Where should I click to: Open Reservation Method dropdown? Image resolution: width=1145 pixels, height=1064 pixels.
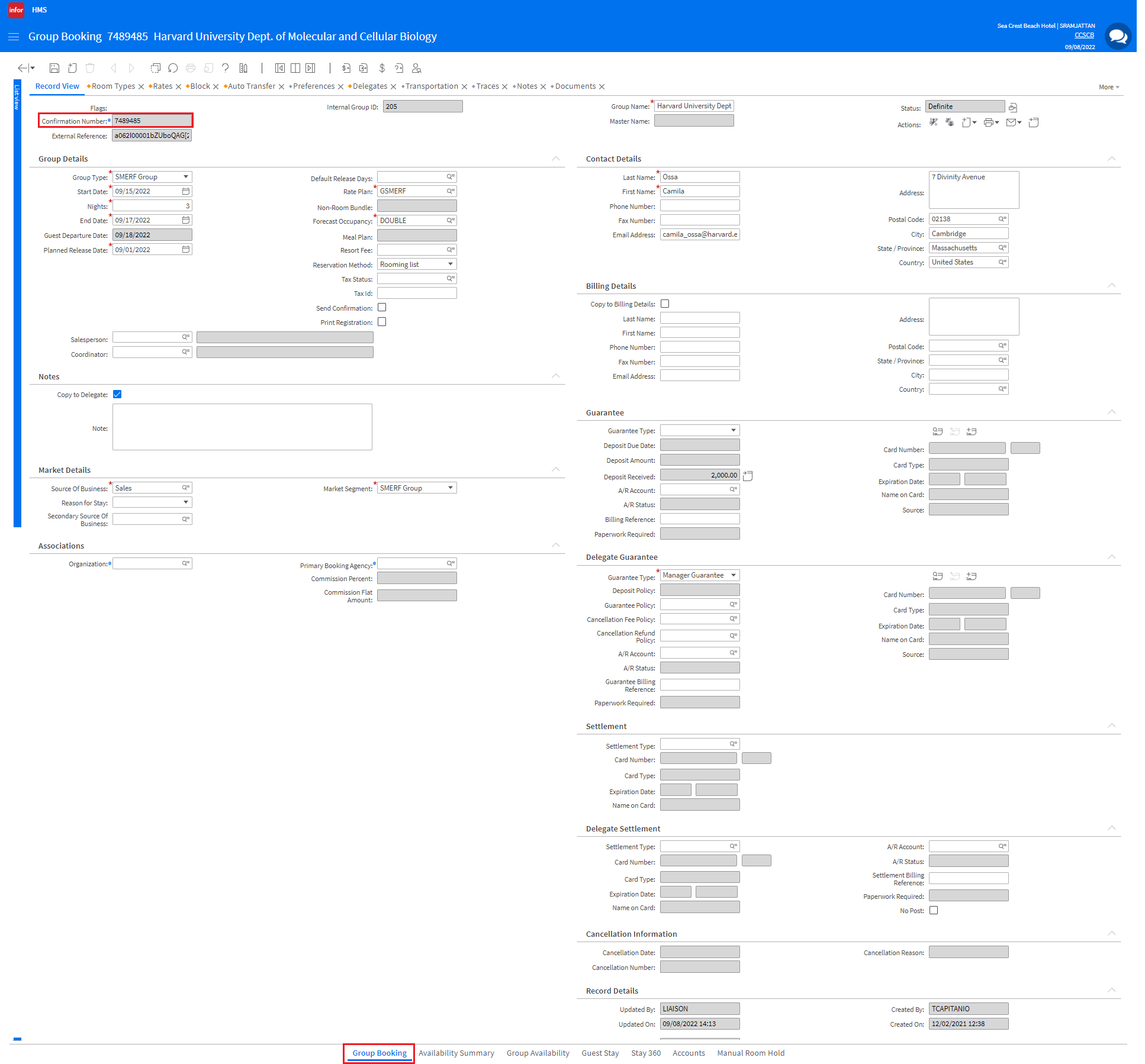(x=451, y=264)
